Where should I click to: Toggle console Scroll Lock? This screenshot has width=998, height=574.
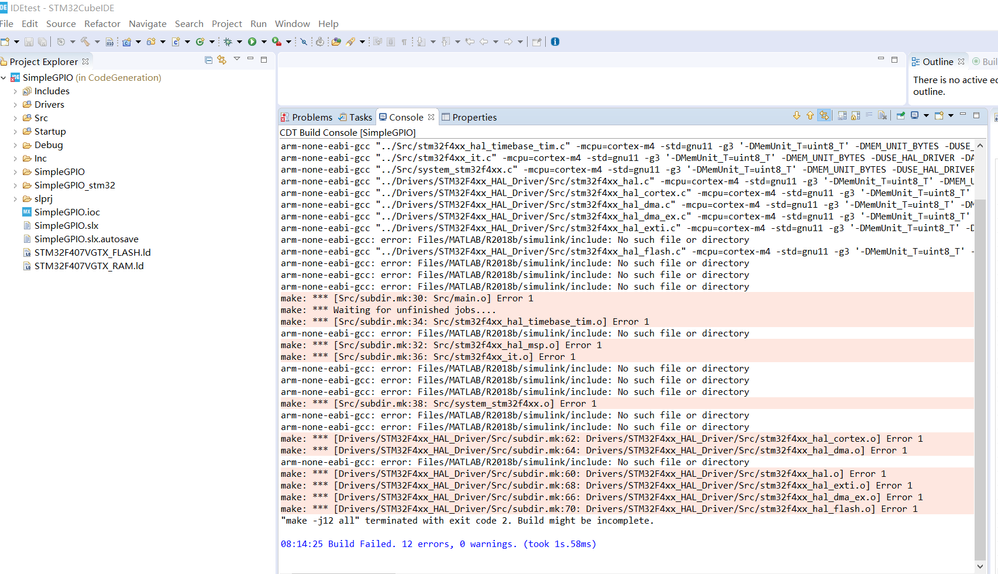[x=855, y=116]
